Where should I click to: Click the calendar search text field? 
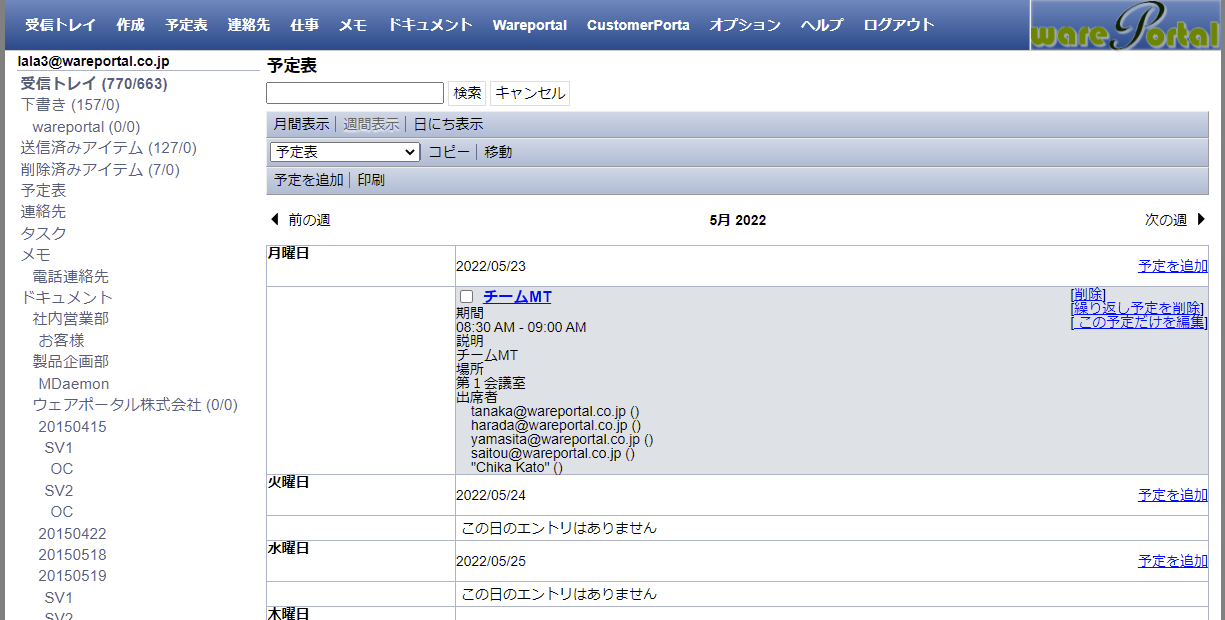click(x=355, y=93)
